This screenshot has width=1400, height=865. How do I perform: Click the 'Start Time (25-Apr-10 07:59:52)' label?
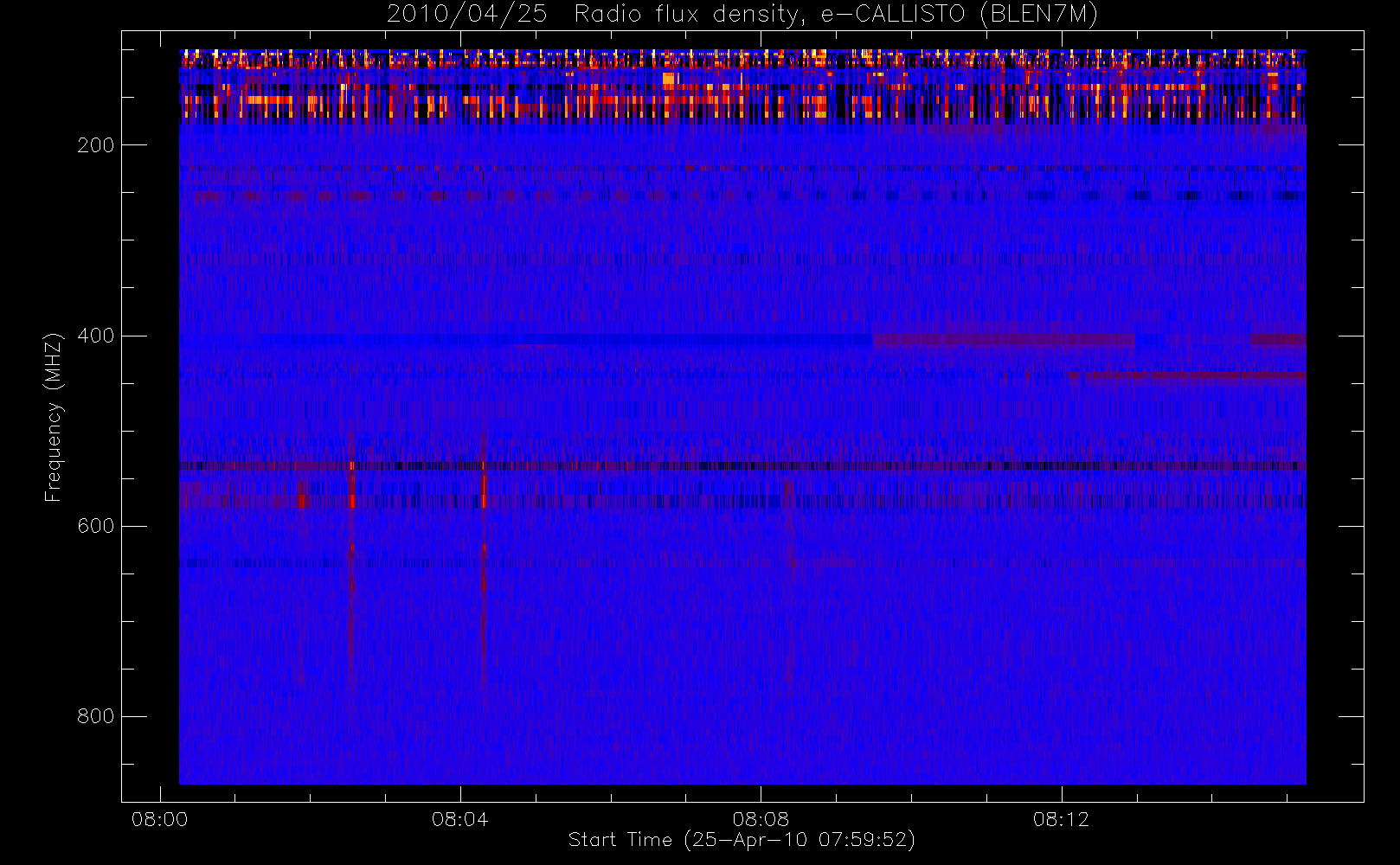[x=742, y=840]
